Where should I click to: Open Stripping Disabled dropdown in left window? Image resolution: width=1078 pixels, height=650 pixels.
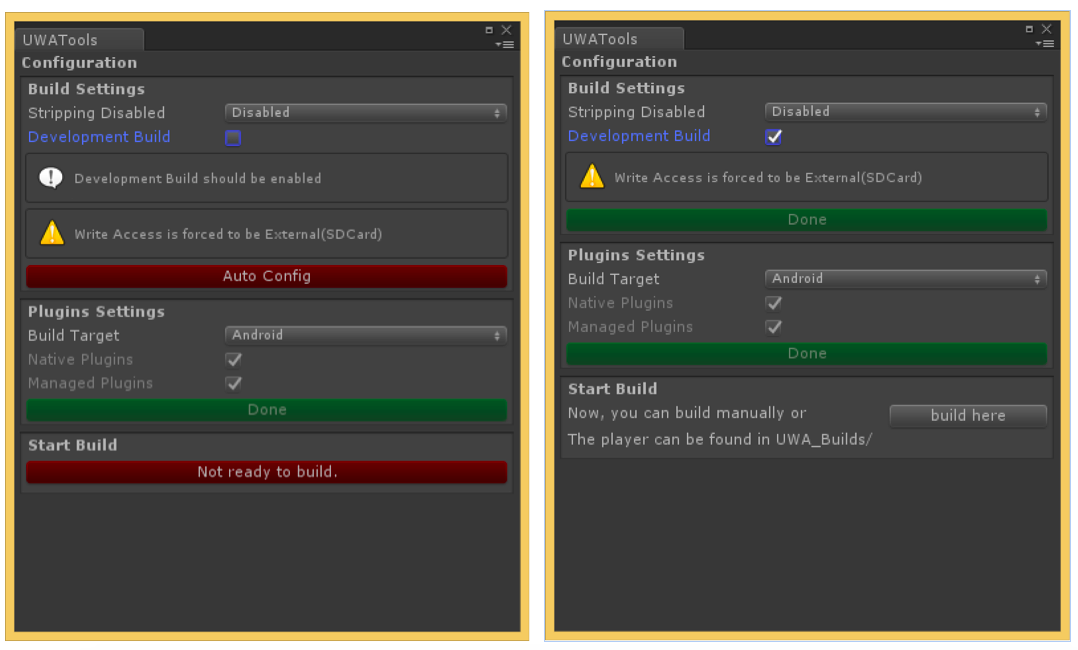coord(365,113)
